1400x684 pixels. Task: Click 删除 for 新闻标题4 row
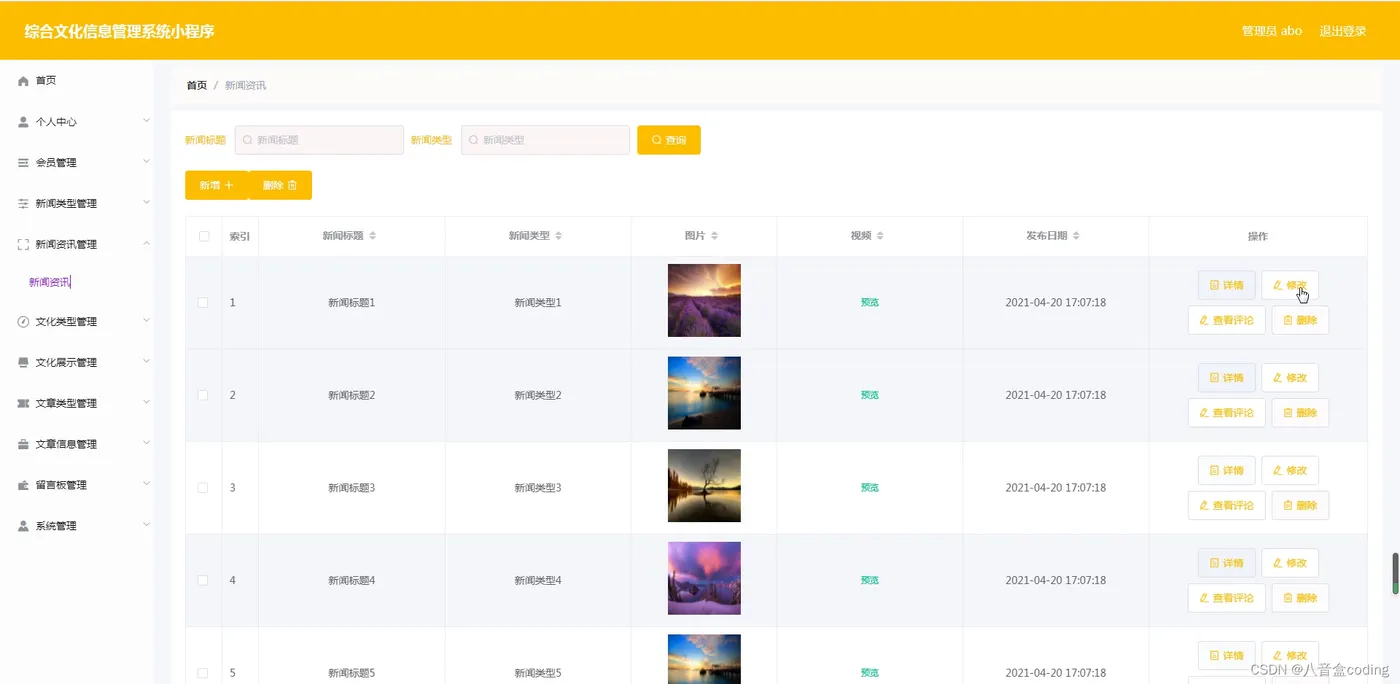click(x=1300, y=598)
